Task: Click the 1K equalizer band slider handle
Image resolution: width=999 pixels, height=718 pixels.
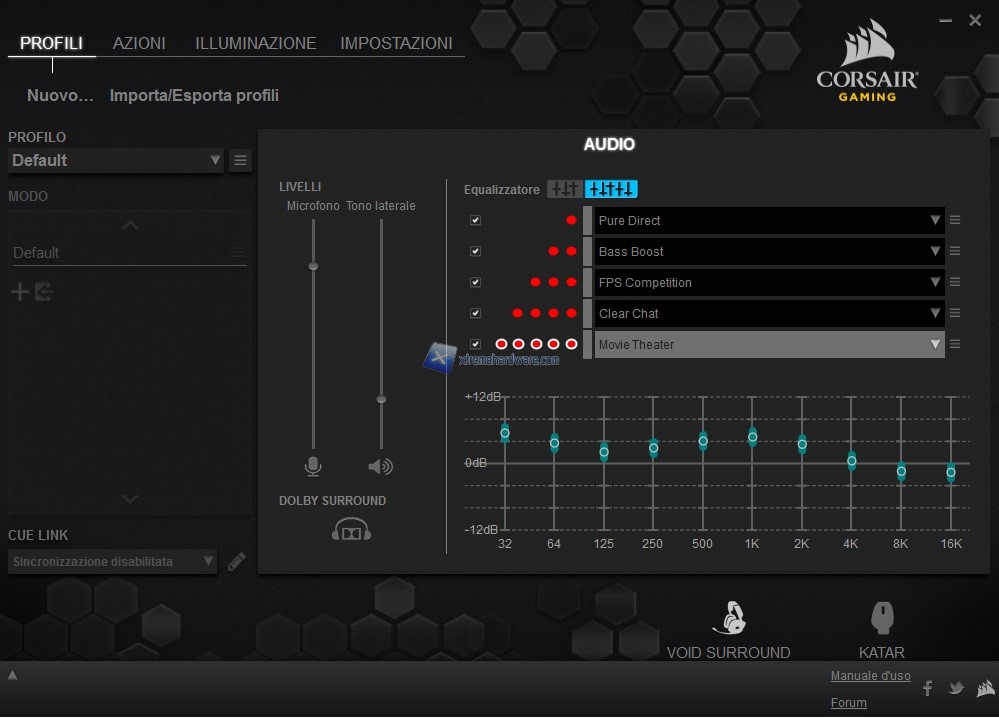Action: pyautogui.click(x=753, y=437)
